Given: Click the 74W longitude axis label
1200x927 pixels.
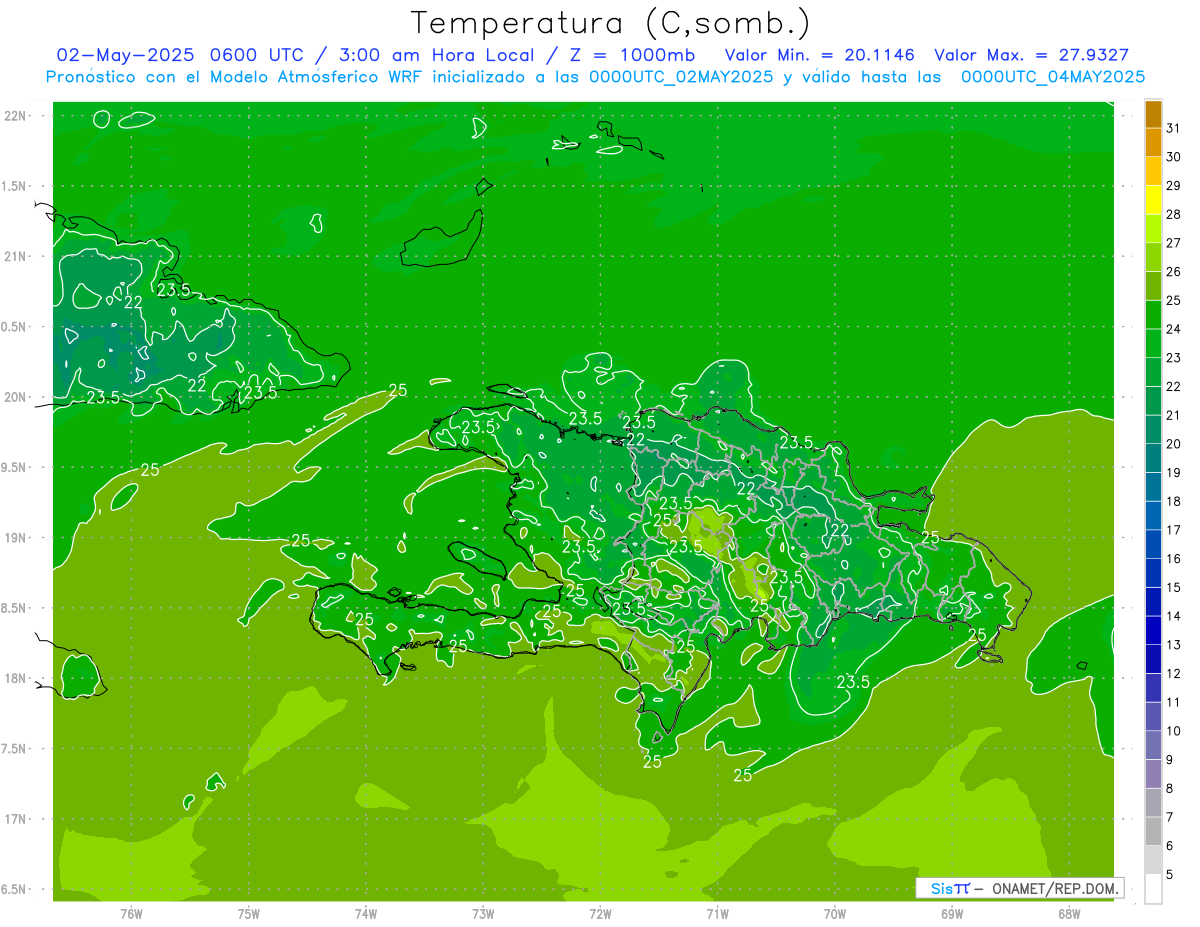Looking at the screenshot, I should click(366, 914).
